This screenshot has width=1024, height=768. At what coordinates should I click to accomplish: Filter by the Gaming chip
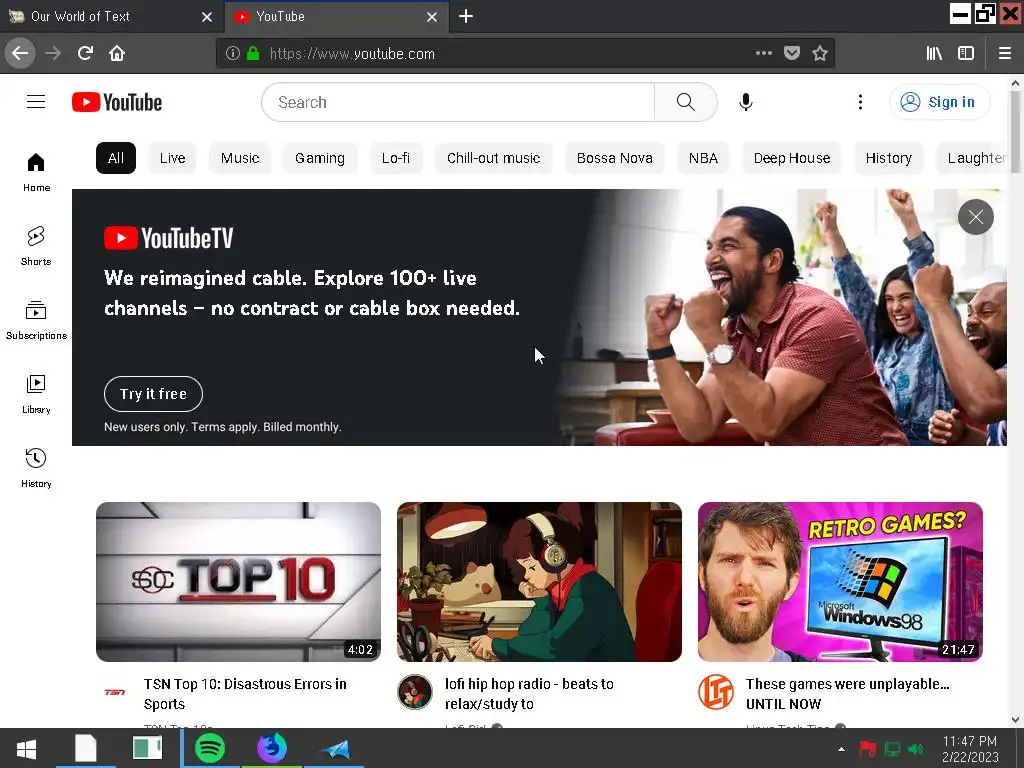coord(319,158)
